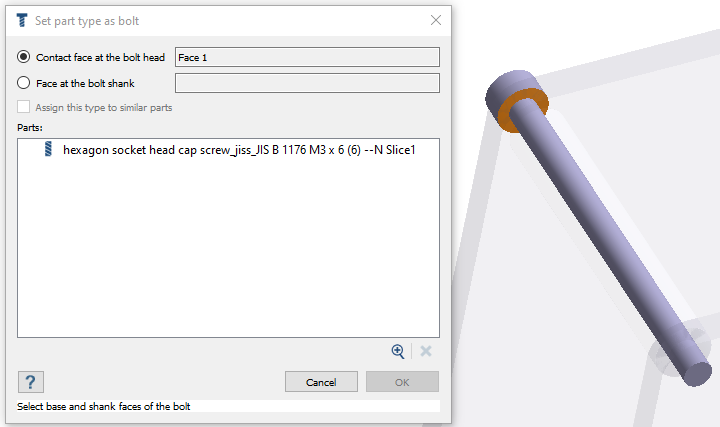Click the Cancel button
This screenshot has width=720, height=427.
point(321,382)
